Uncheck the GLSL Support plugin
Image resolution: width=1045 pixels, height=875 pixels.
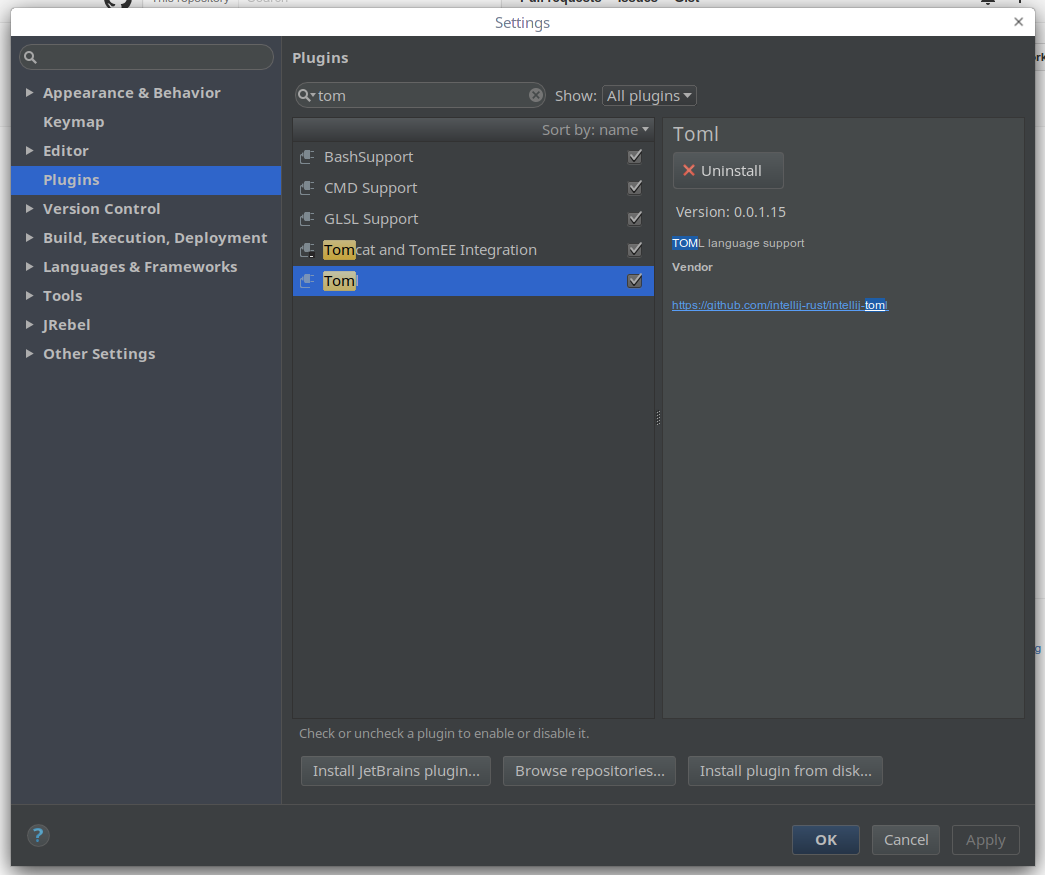[x=634, y=218]
